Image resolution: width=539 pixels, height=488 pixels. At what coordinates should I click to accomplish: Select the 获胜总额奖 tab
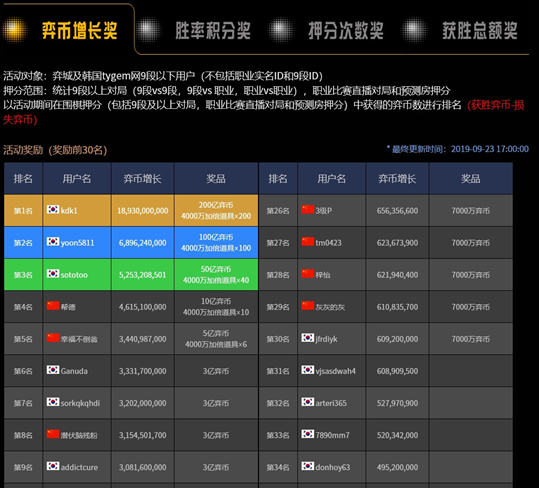click(480, 30)
